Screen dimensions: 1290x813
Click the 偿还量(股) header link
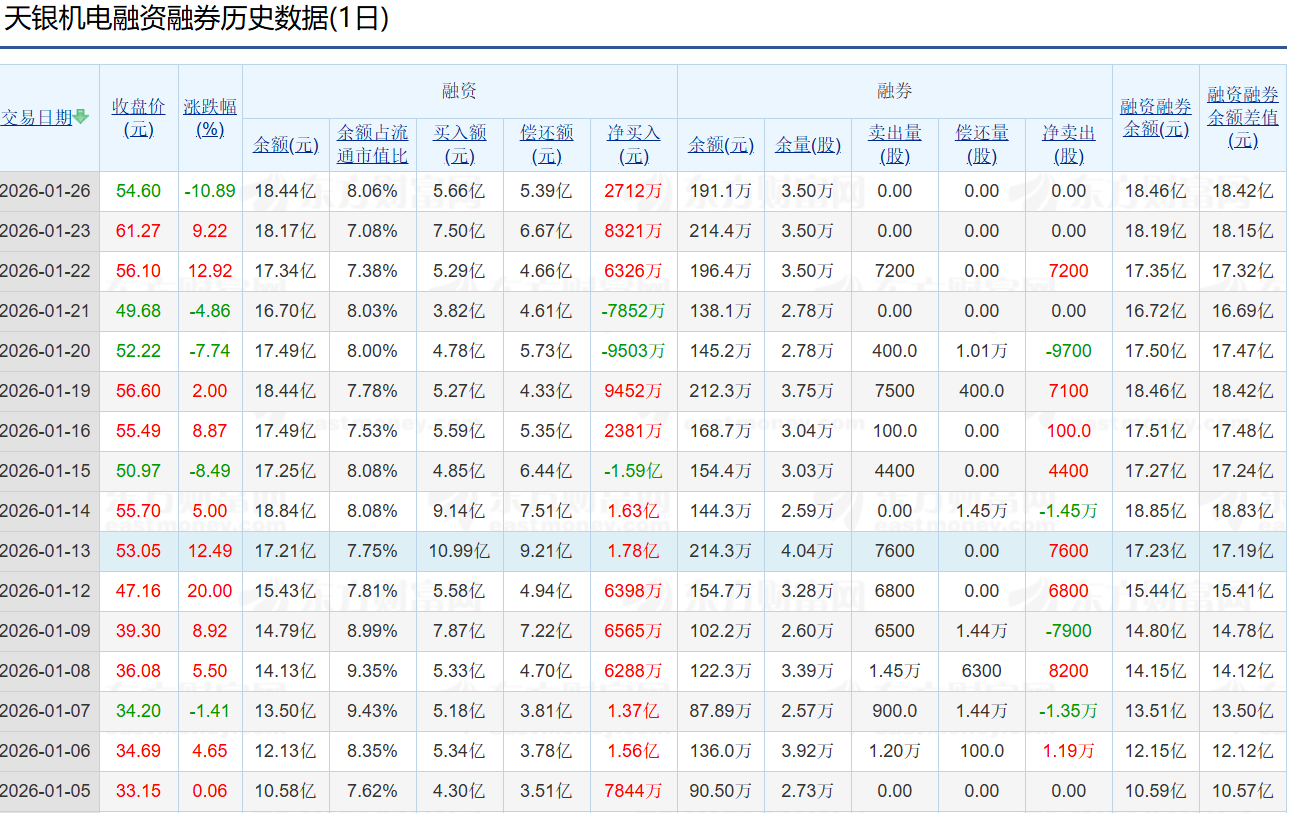click(982, 144)
